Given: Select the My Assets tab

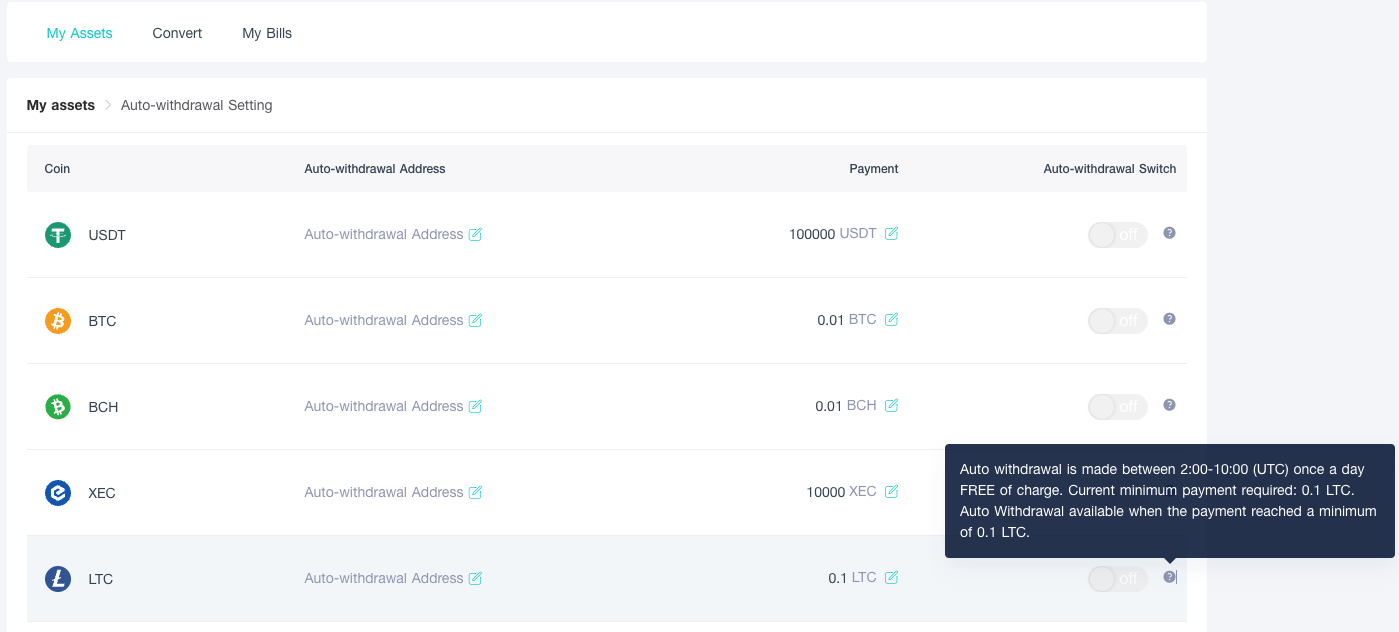Looking at the screenshot, I should 79,33.
